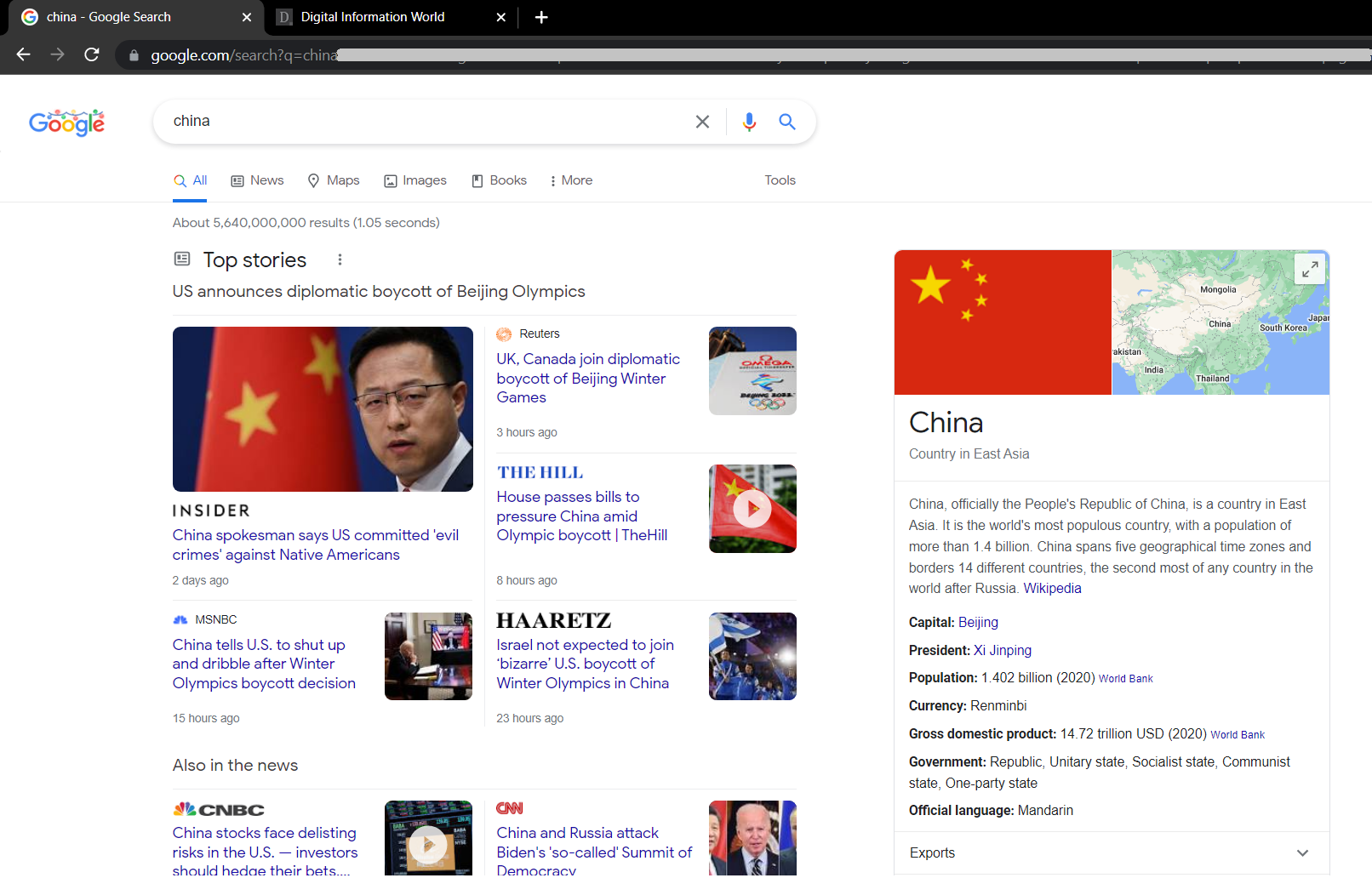Click the browser forward arrow

(x=57, y=54)
